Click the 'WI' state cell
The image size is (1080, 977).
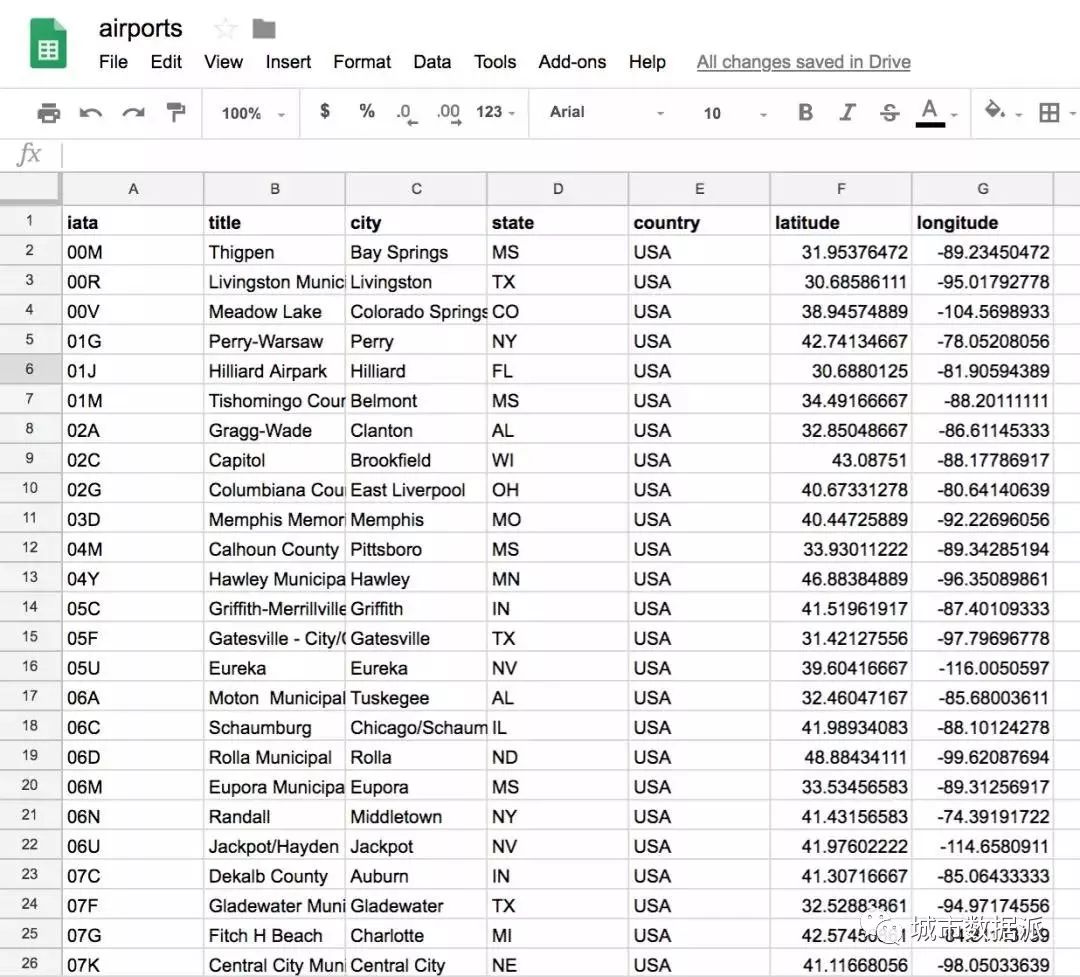pos(558,460)
